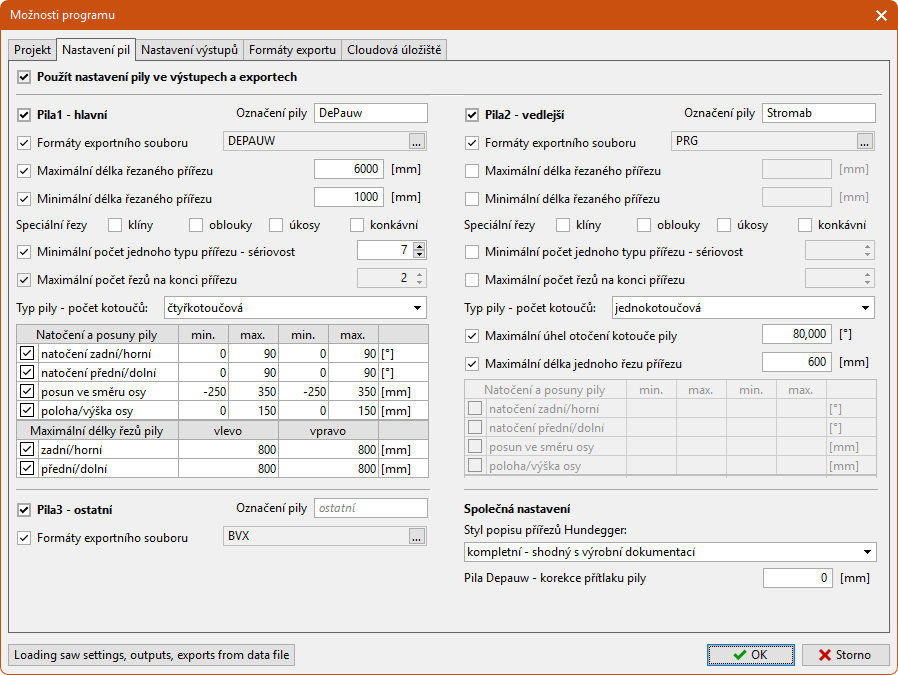
Task: Click Pila Depauw pressure correction field
Action: [797, 578]
